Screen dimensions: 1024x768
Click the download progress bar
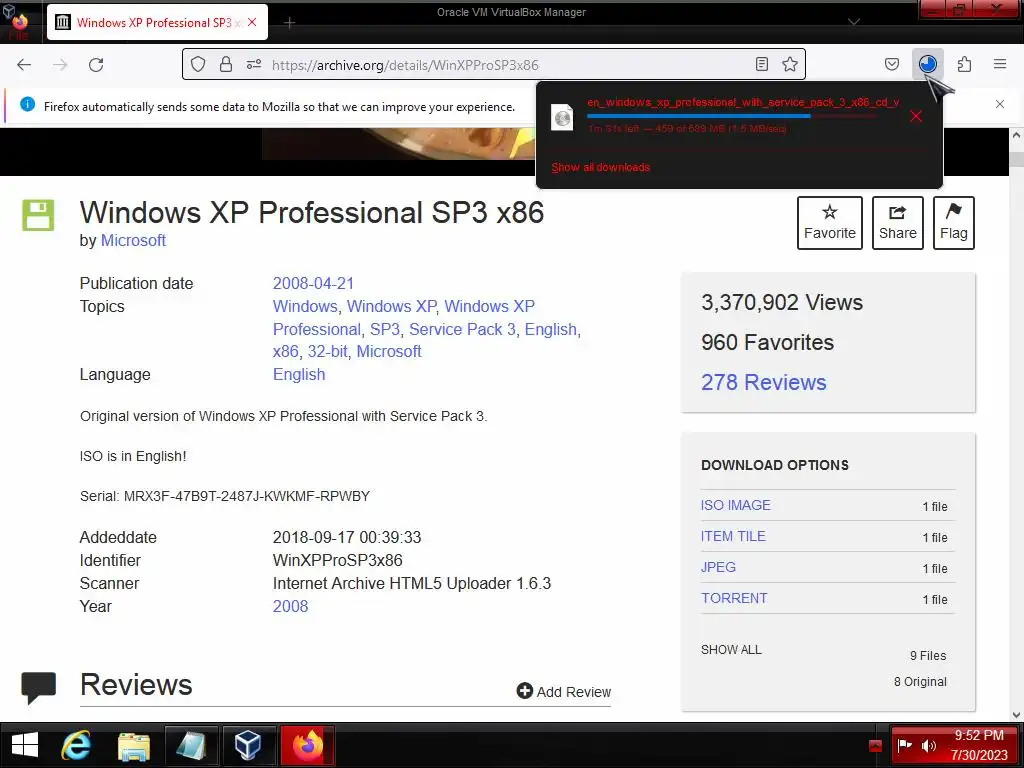click(732, 116)
